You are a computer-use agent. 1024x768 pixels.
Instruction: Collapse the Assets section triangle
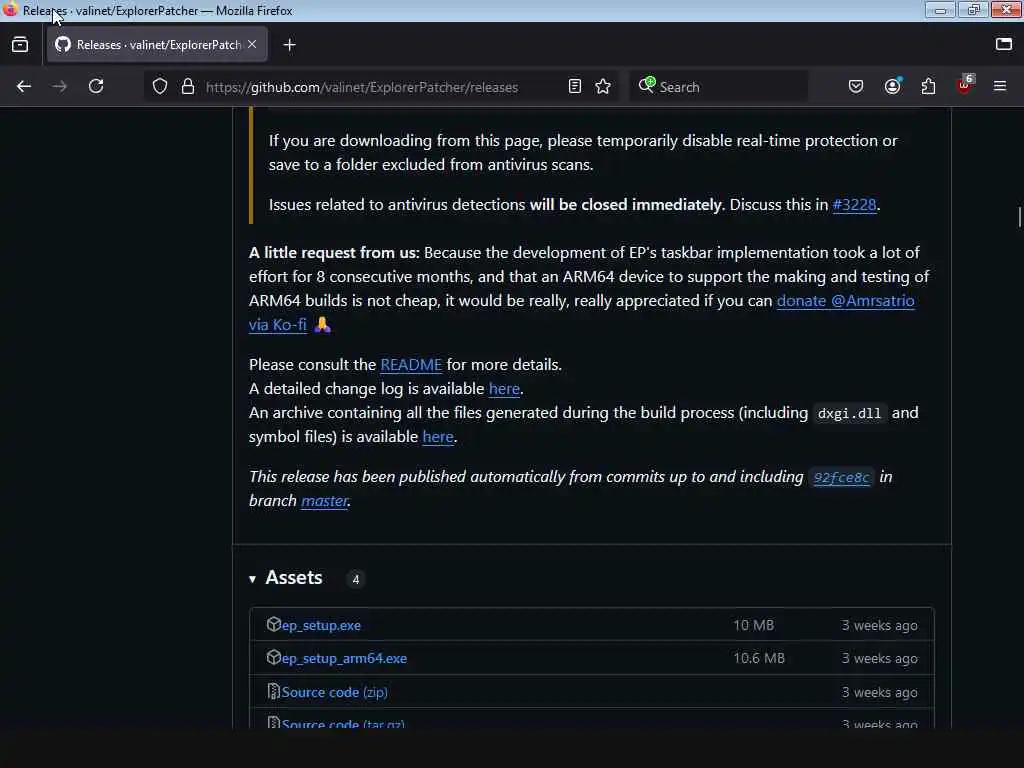click(x=253, y=579)
